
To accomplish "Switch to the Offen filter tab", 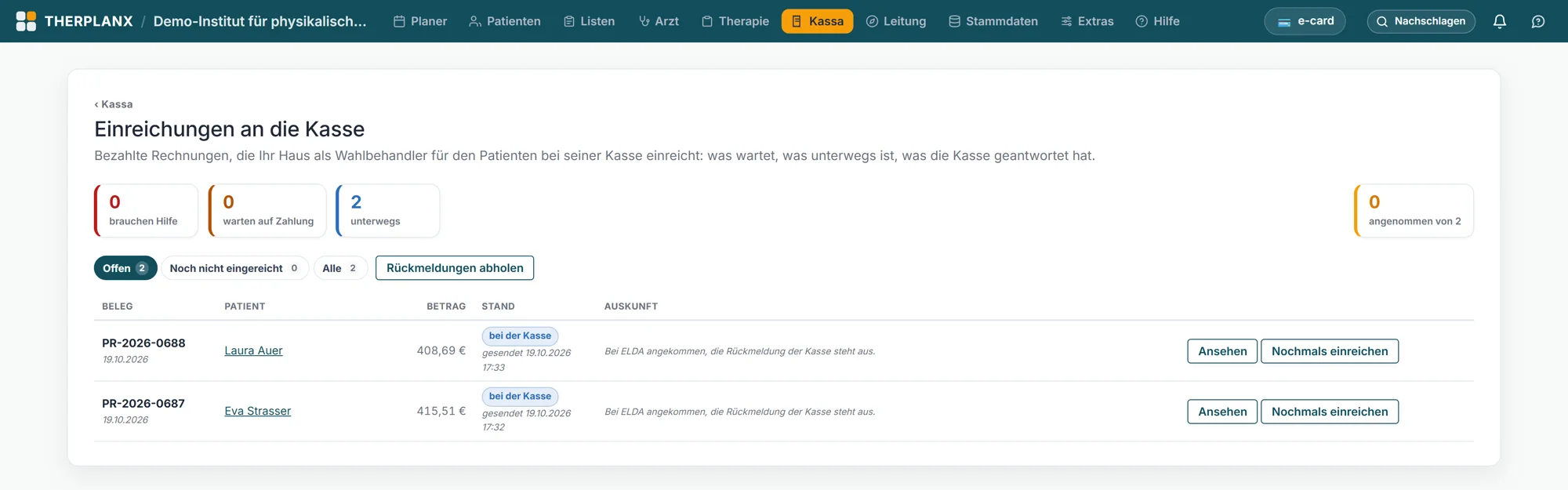I will pos(125,268).
